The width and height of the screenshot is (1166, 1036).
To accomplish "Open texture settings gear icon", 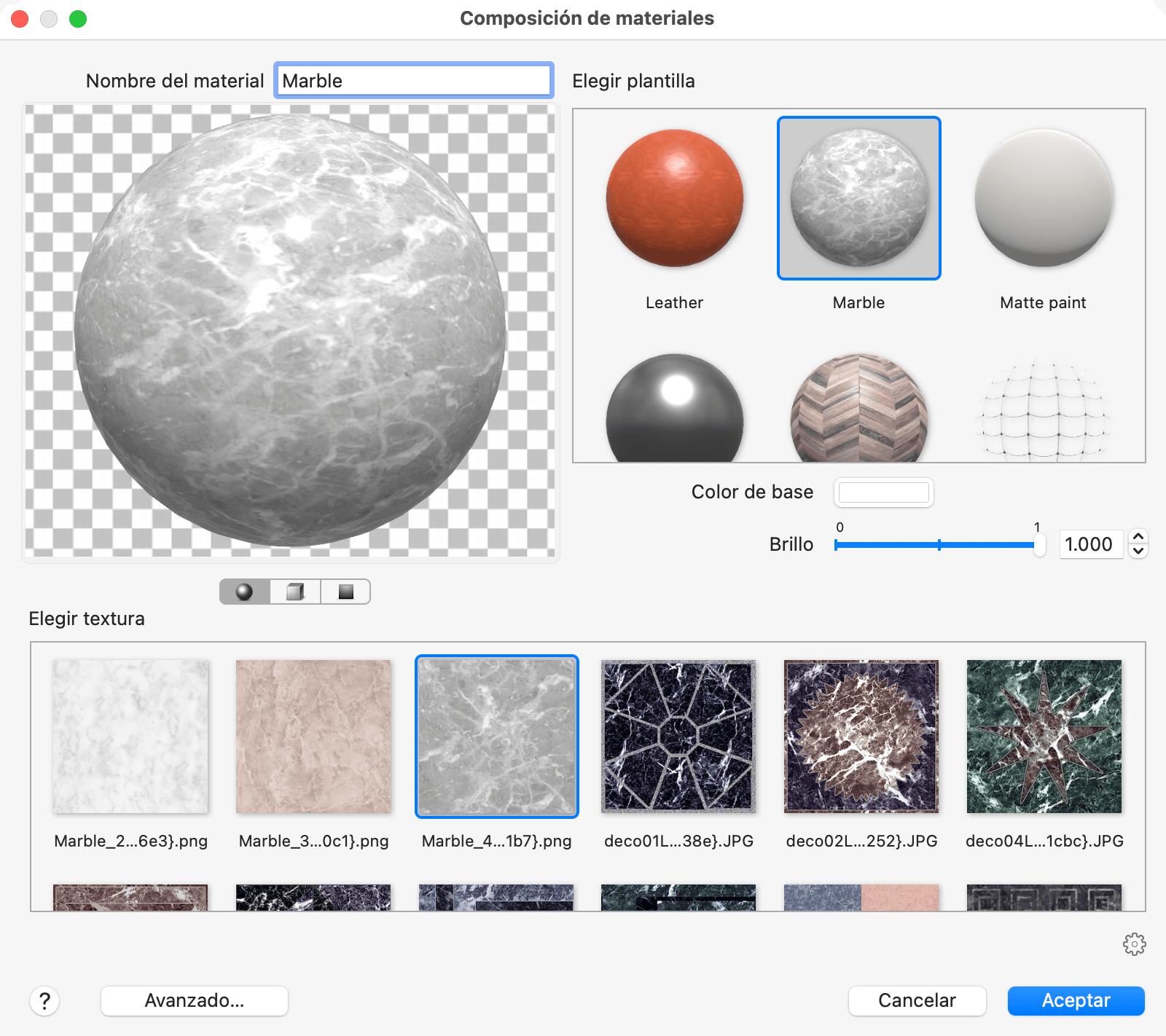I will (x=1134, y=944).
